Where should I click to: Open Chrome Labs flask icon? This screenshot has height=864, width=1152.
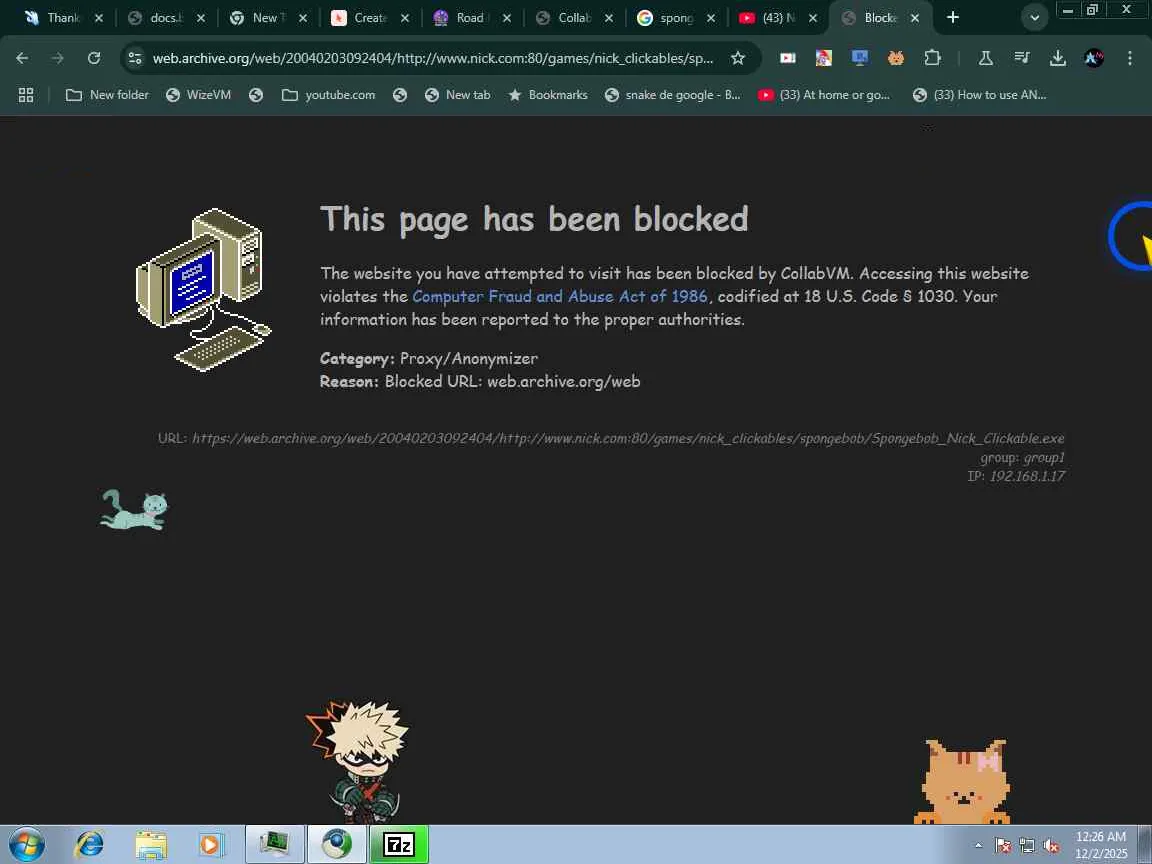[985, 58]
